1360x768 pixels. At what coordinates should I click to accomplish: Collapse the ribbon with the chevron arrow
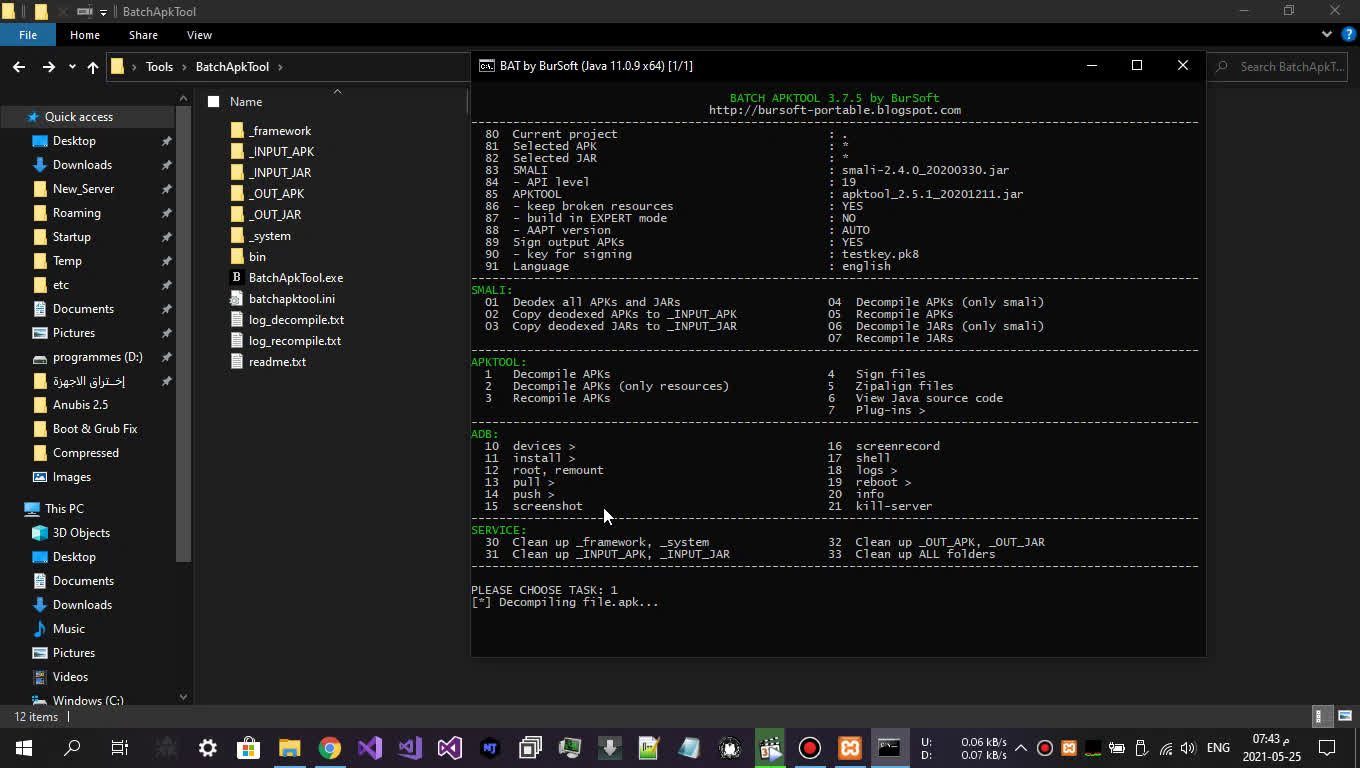click(x=1325, y=33)
